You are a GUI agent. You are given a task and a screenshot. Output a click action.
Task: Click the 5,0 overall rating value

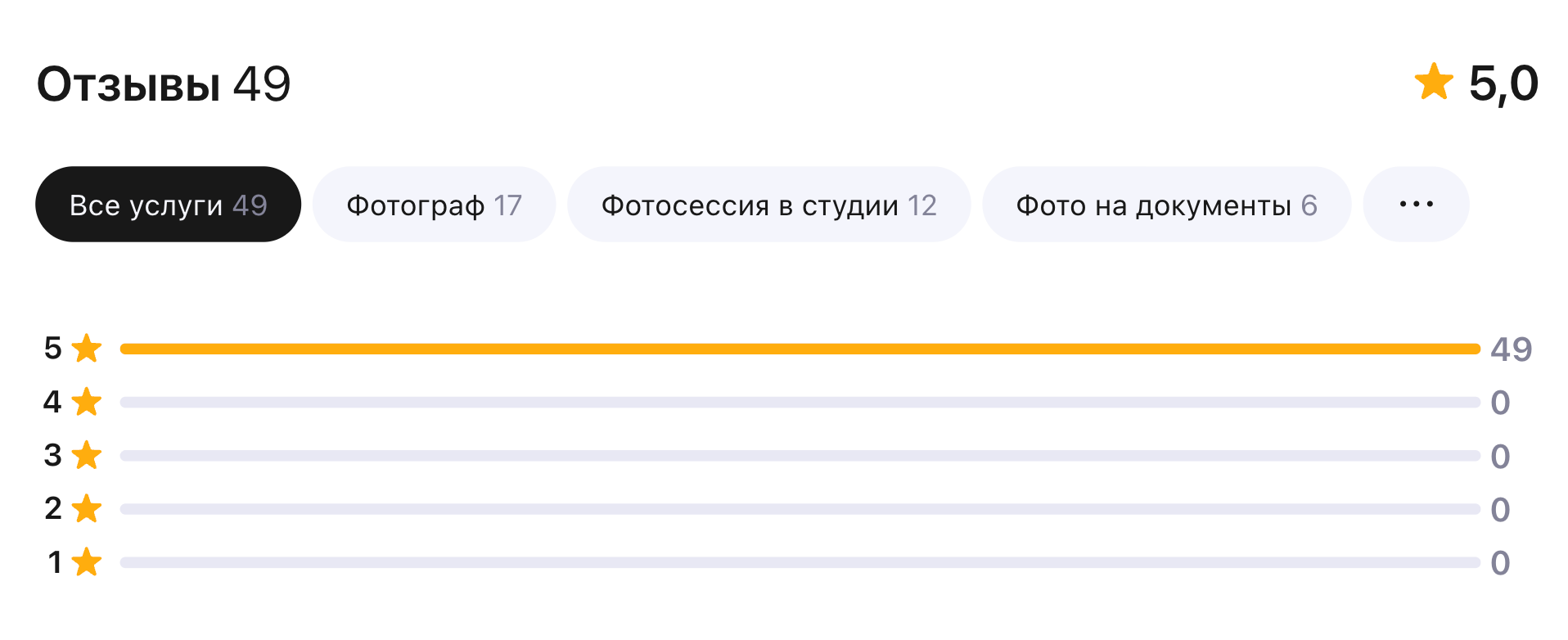(x=1503, y=82)
